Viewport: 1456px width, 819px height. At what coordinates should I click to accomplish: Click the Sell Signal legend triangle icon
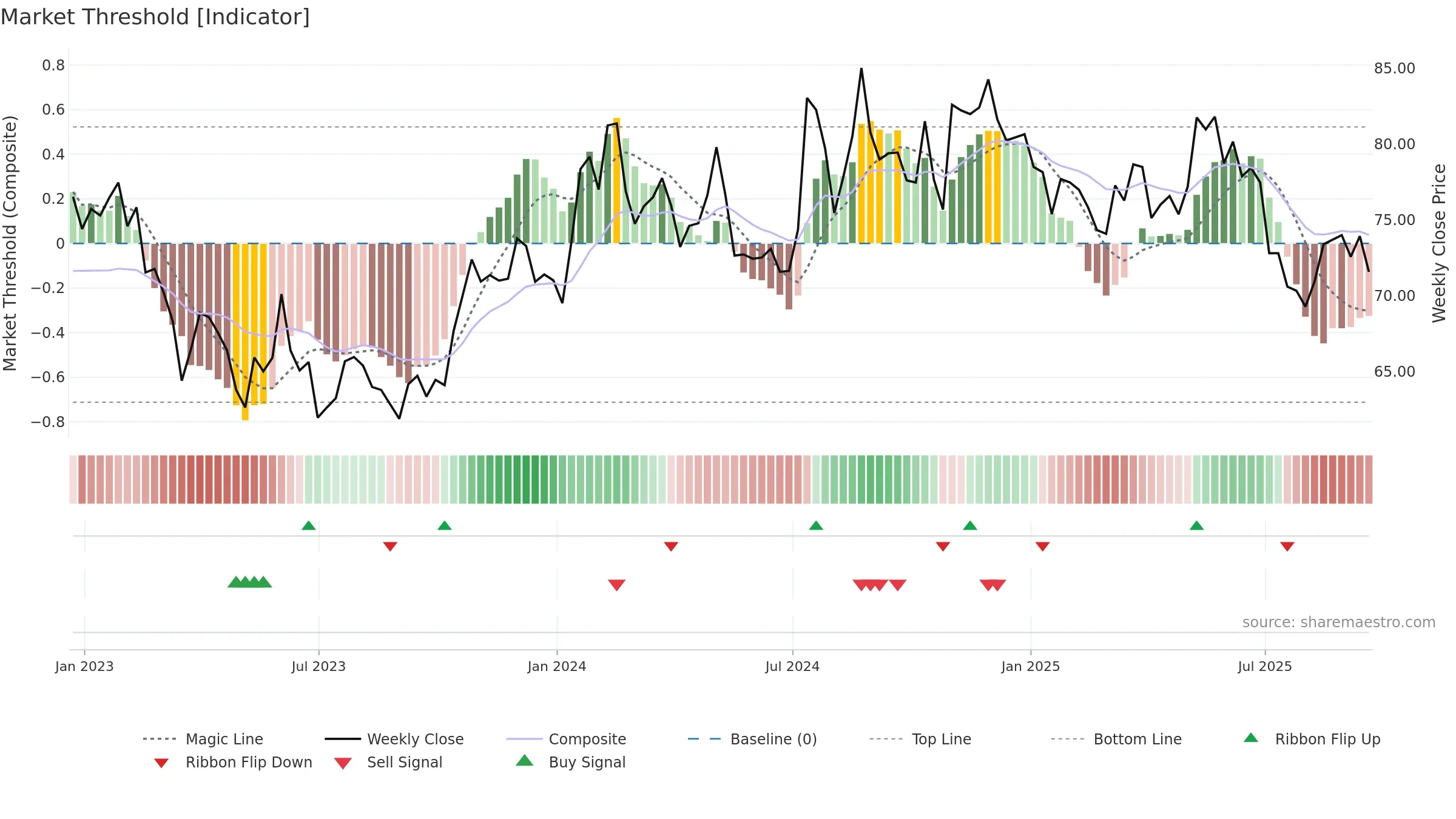click(343, 763)
